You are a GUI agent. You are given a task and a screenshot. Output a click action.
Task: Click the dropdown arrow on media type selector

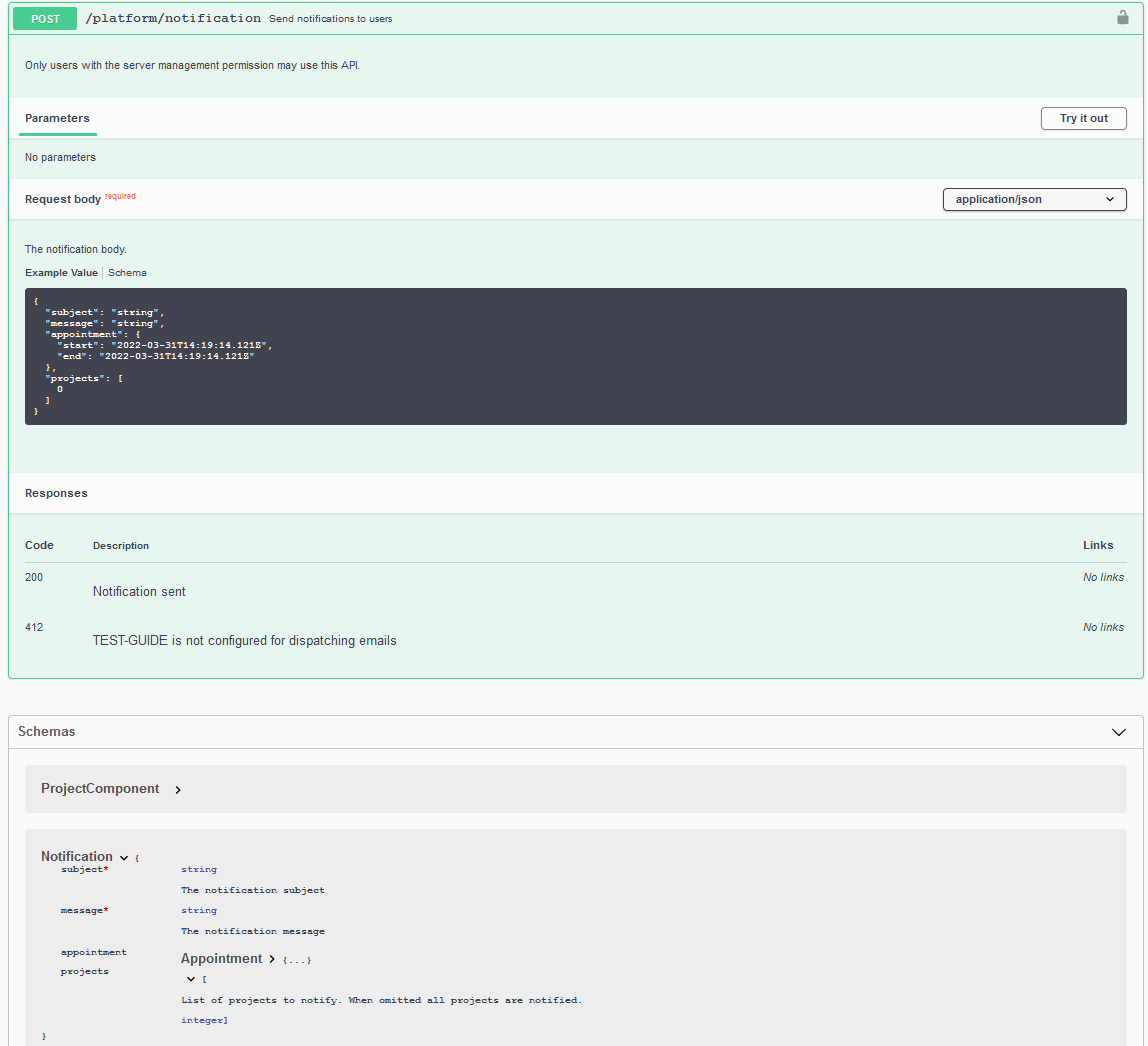[1110, 199]
